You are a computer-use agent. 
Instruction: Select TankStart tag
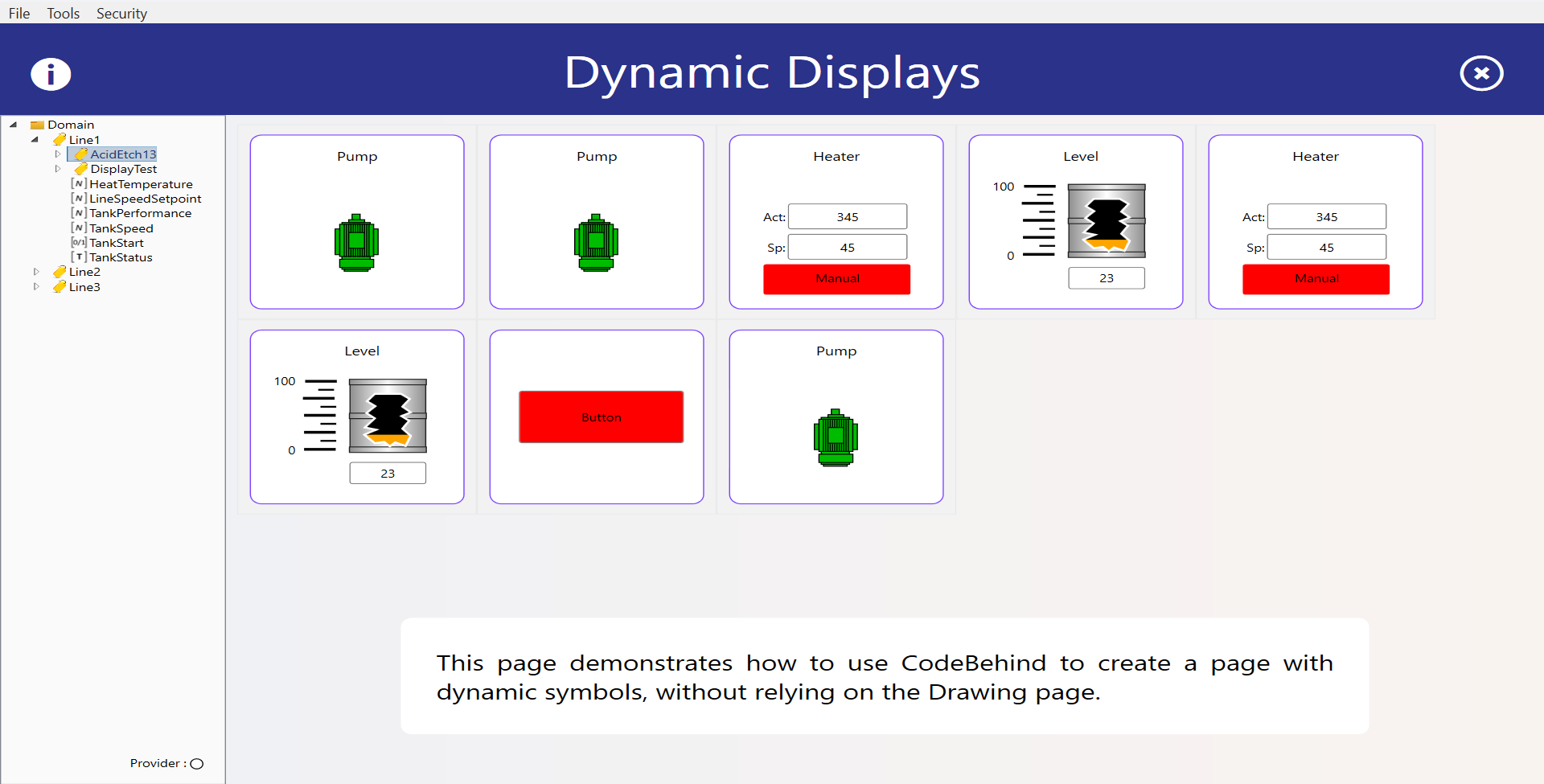[116, 243]
